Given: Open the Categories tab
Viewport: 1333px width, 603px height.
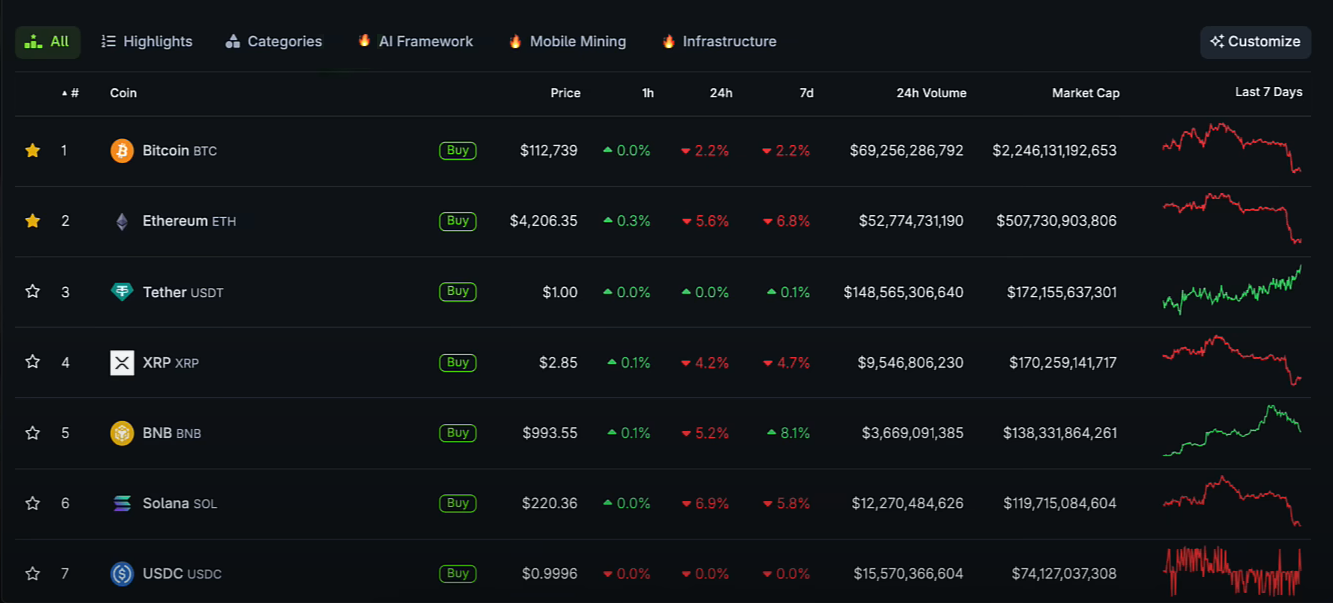Looking at the screenshot, I should click(274, 42).
